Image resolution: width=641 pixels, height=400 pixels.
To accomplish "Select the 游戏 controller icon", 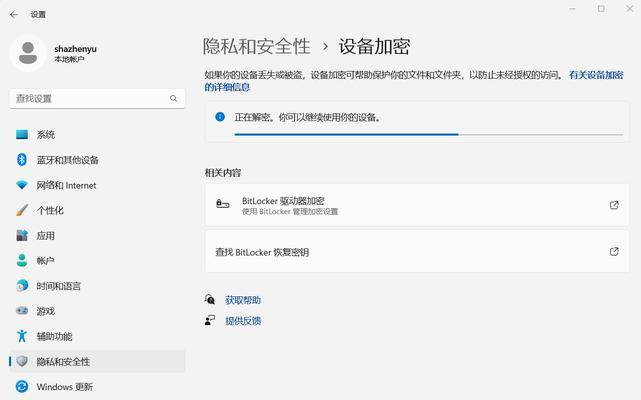I will click(x=22, y=311).
